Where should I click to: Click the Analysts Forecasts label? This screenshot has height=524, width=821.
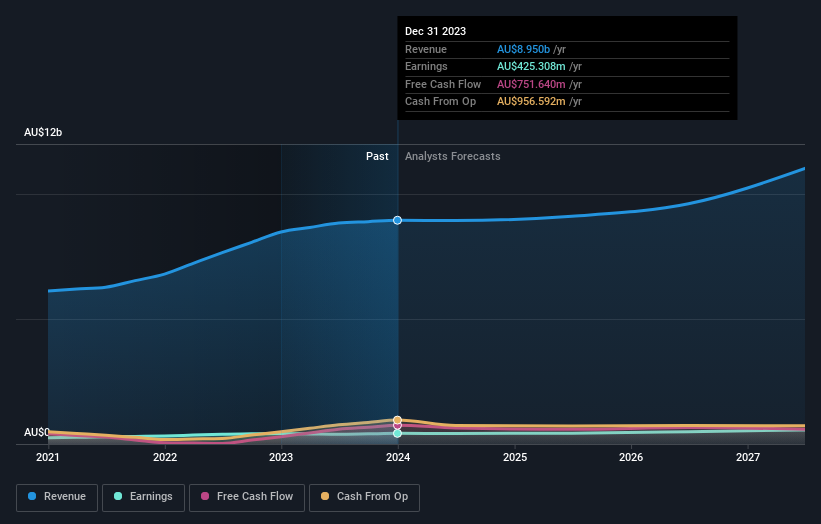point(452,156)
